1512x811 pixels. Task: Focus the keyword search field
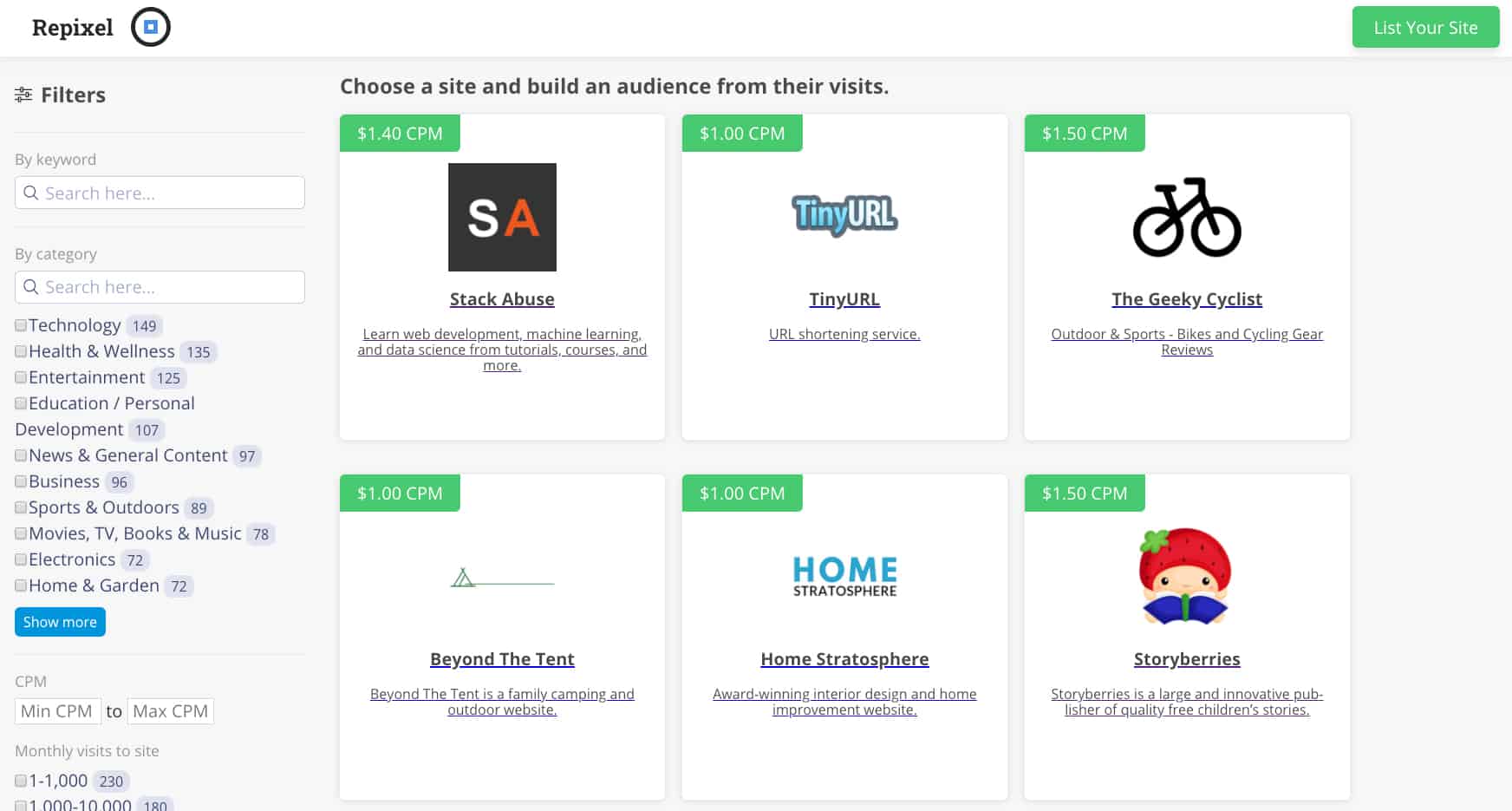point(160,193)
